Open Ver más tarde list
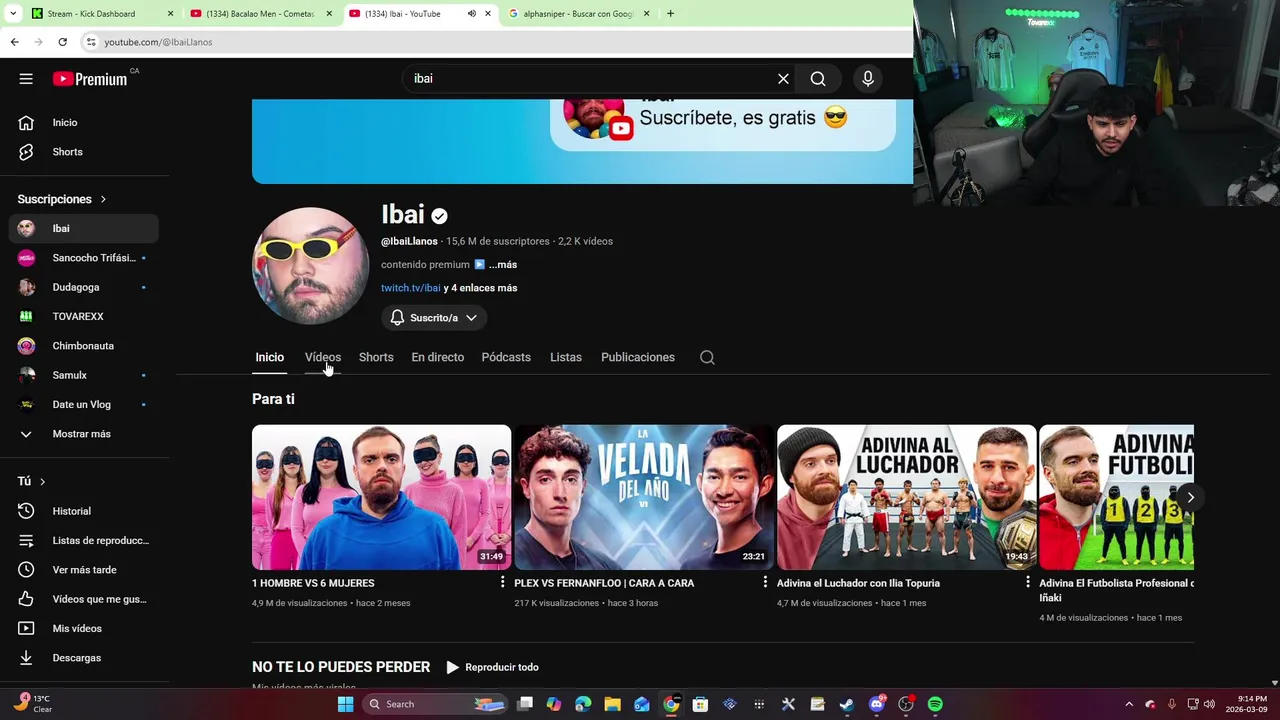 84,570
